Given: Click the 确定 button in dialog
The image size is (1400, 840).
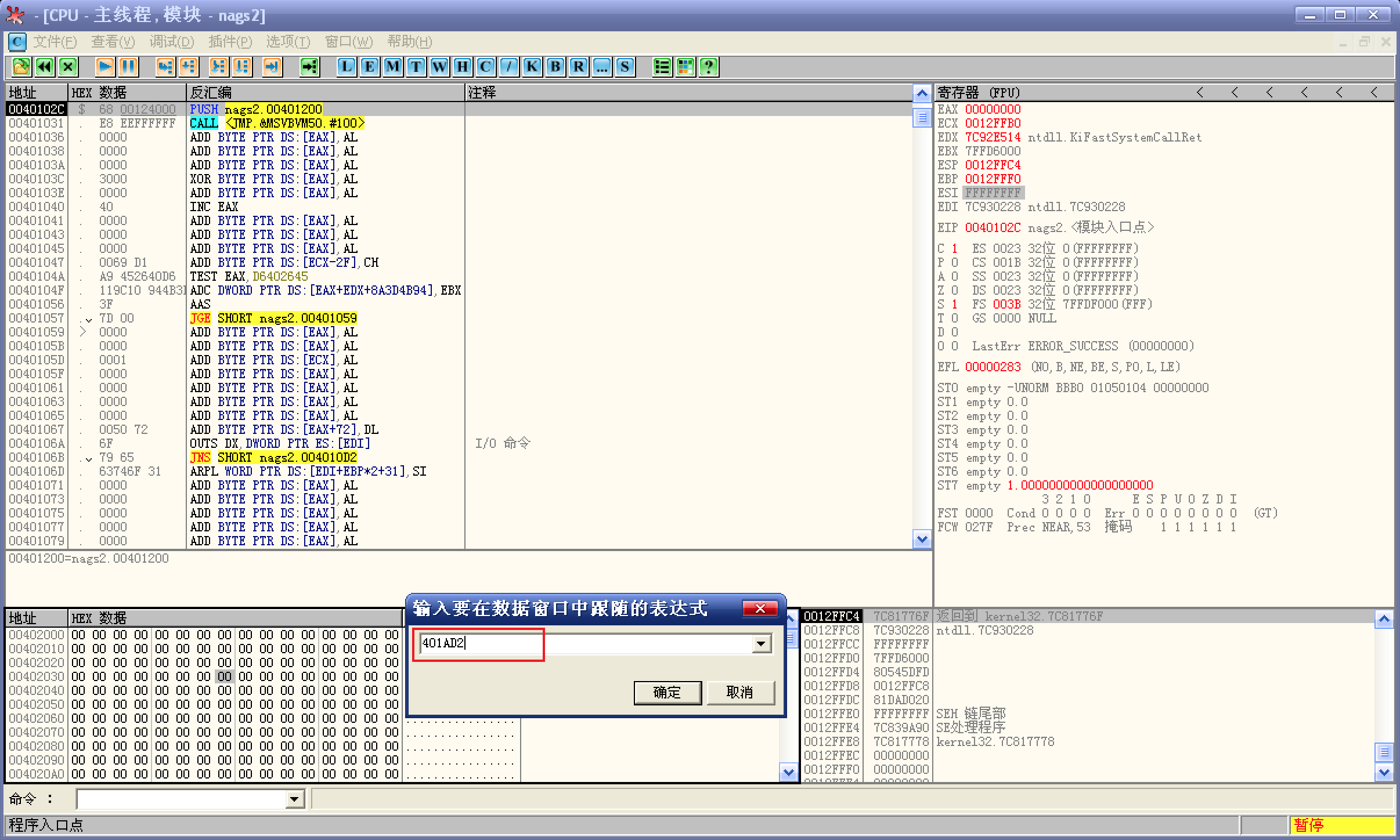Looking at the screenshot, I should 667,693.
